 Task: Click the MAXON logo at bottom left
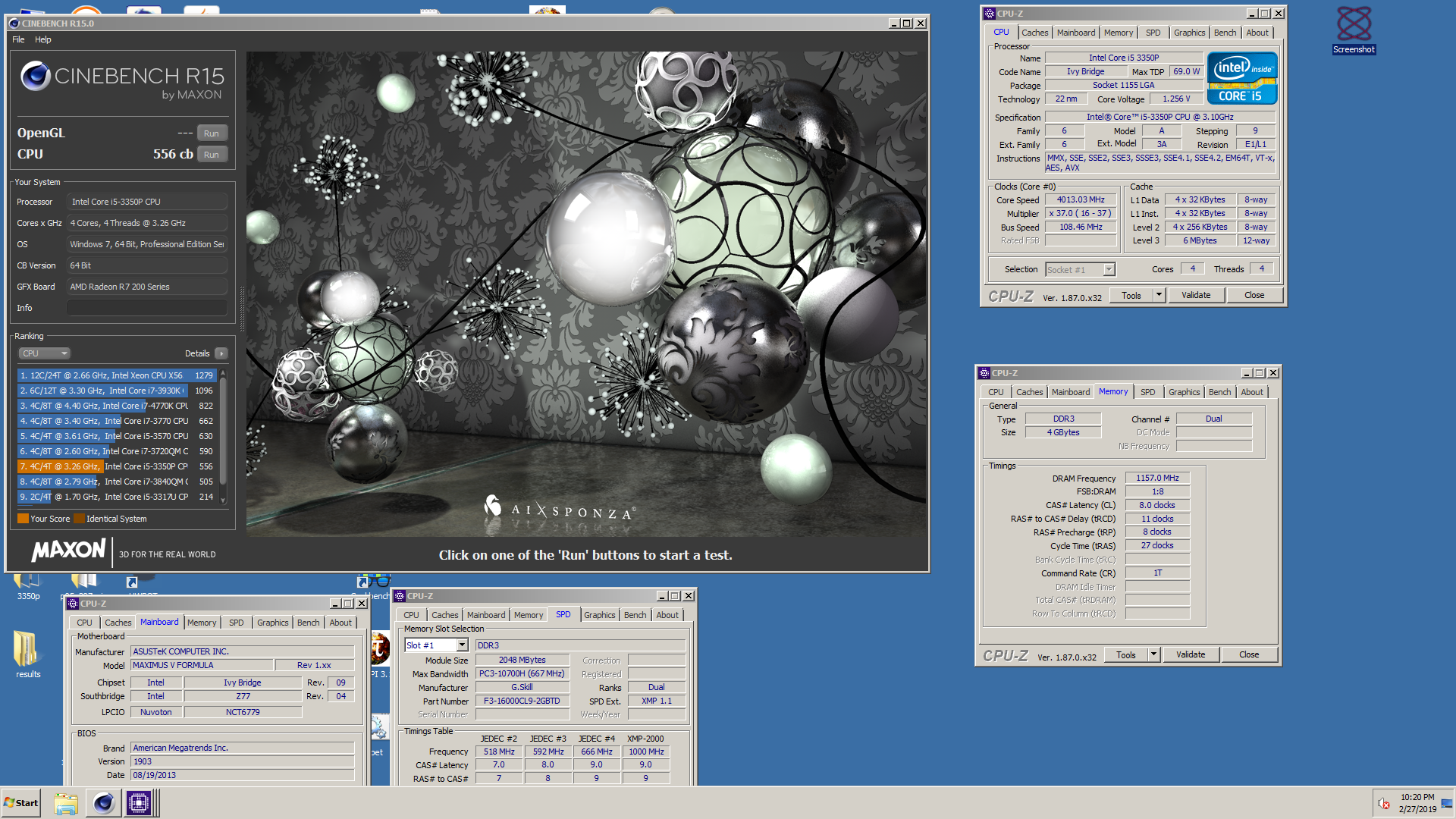(x=68, y=551)
